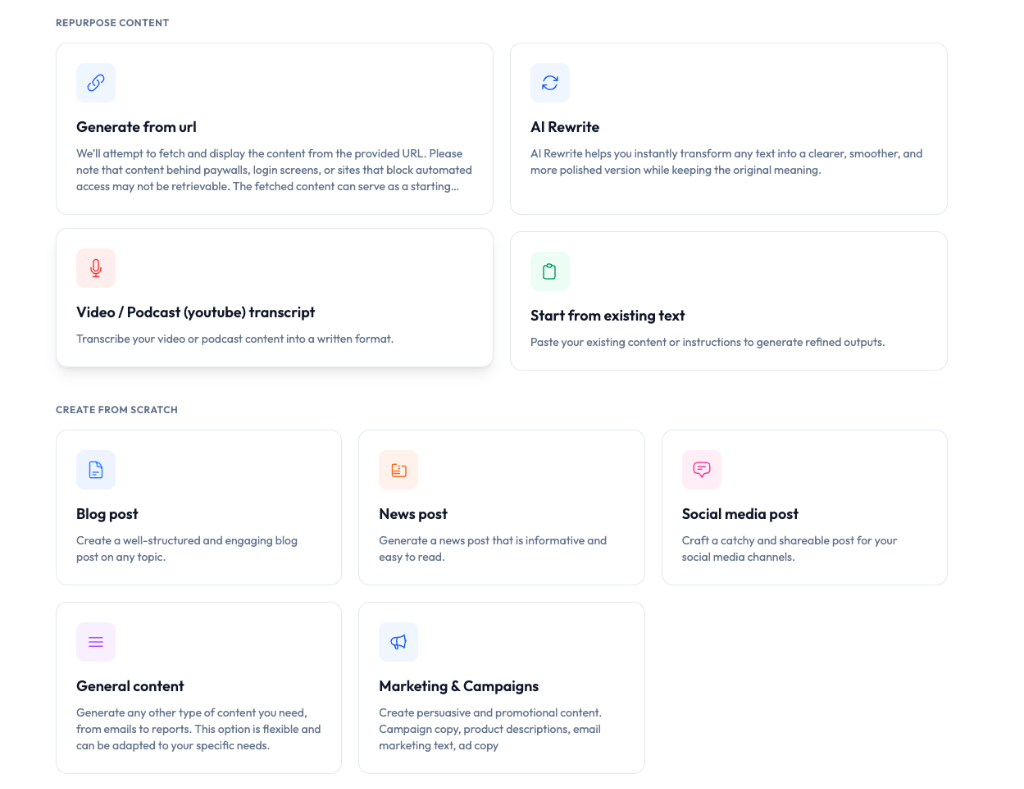Select the AI Rewrite refresh arrows icon
The width and height of the screenshot is (1024, 789).
tap(550, 83)
